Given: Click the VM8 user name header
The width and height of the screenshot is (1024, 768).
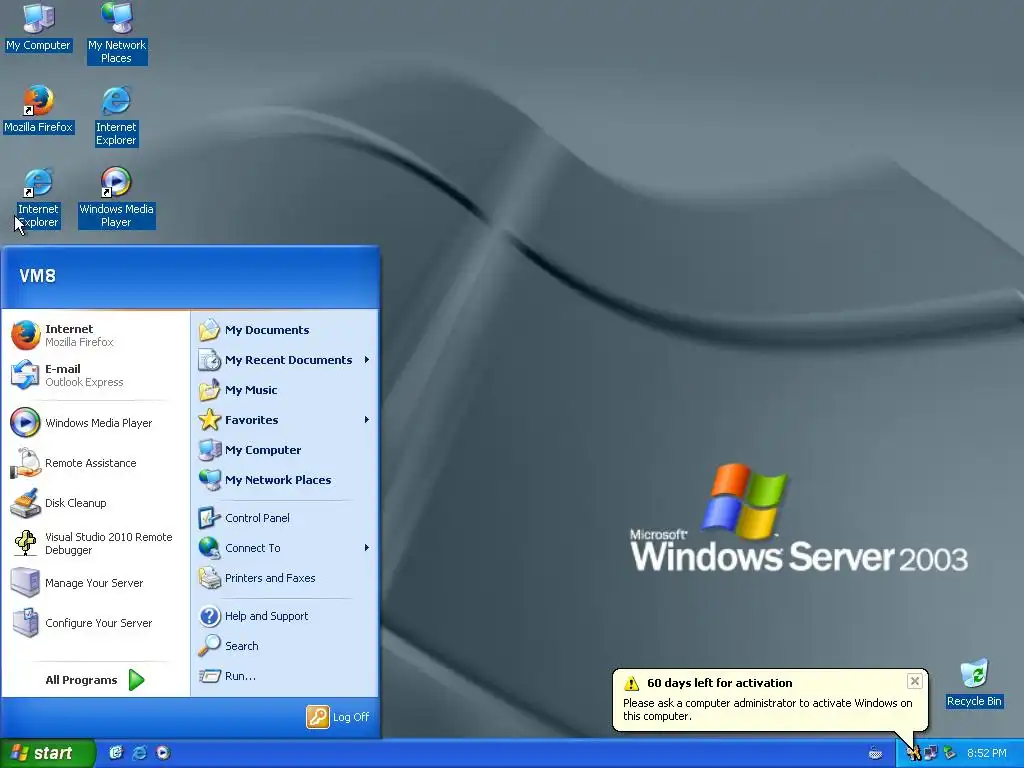Looking at the screenshot, I should pyautogui.click(x=37, y=276).
